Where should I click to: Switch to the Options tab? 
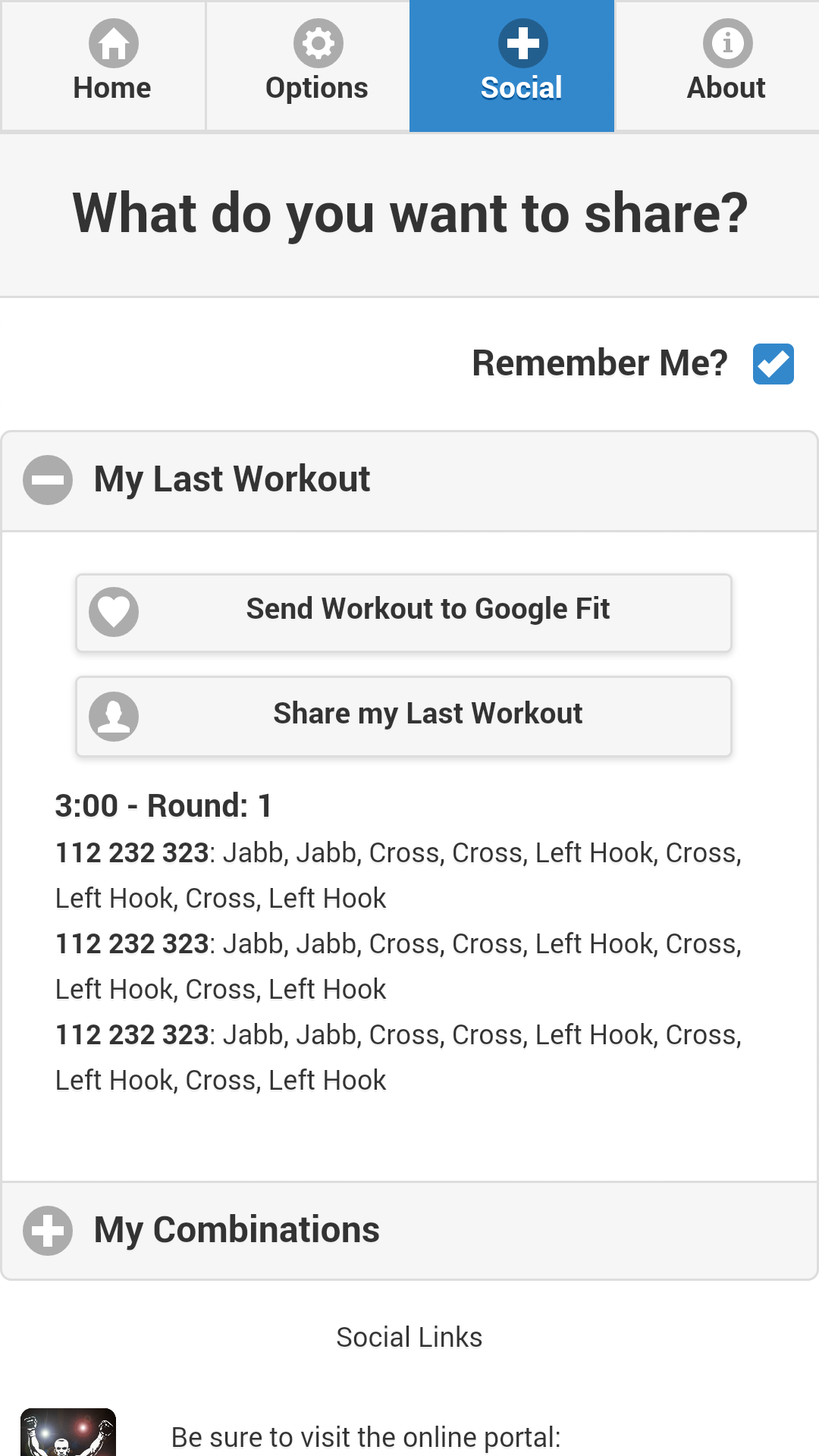[308, 66]
